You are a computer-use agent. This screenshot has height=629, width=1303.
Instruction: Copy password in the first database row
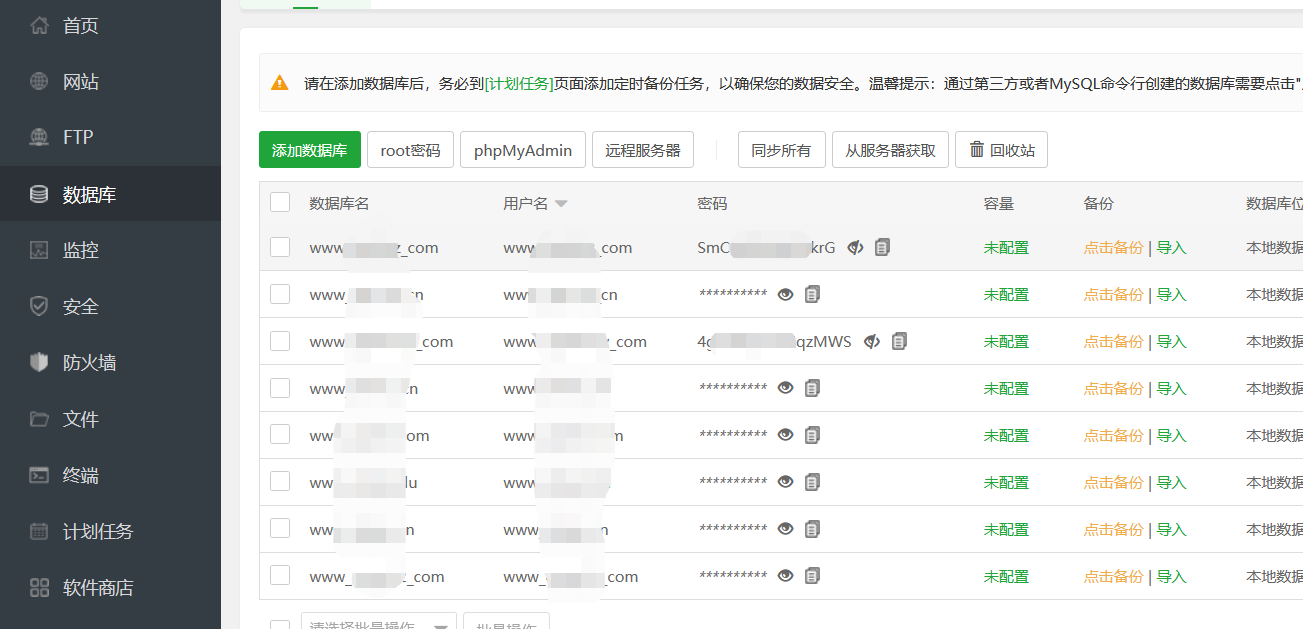tap(882, 247)
